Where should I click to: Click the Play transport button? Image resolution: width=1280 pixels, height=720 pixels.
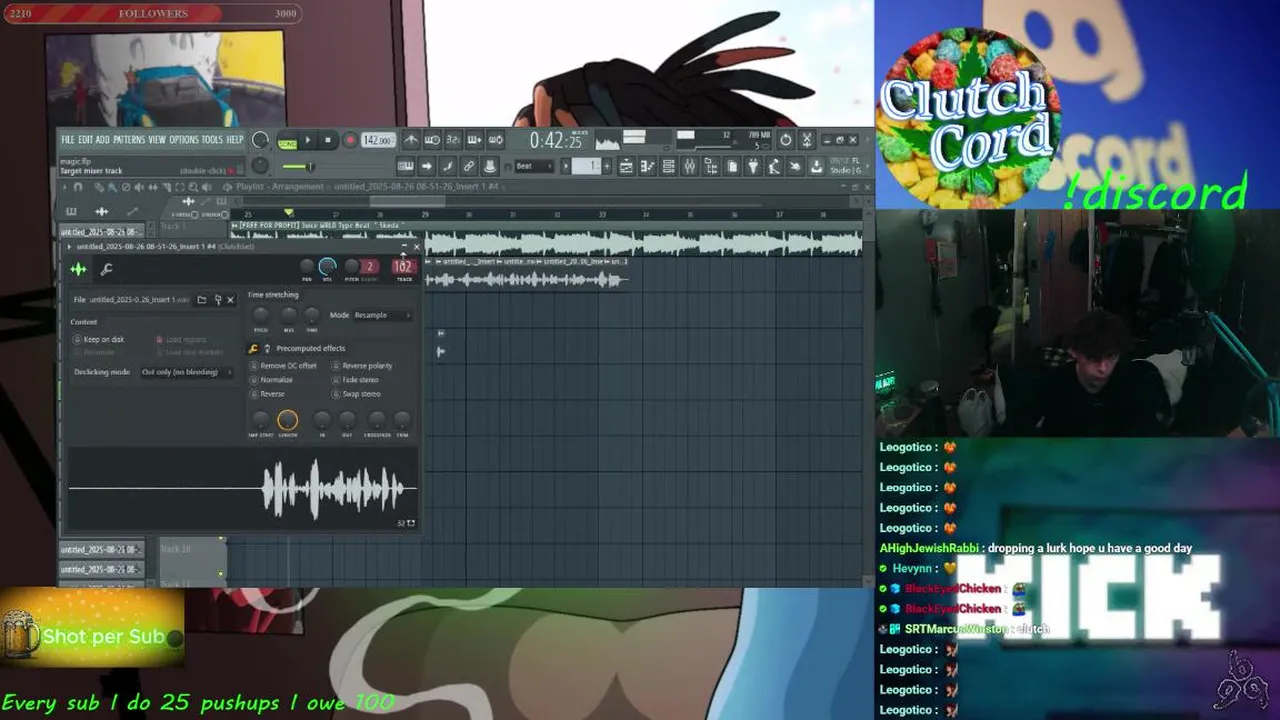(x=308, y=141)
